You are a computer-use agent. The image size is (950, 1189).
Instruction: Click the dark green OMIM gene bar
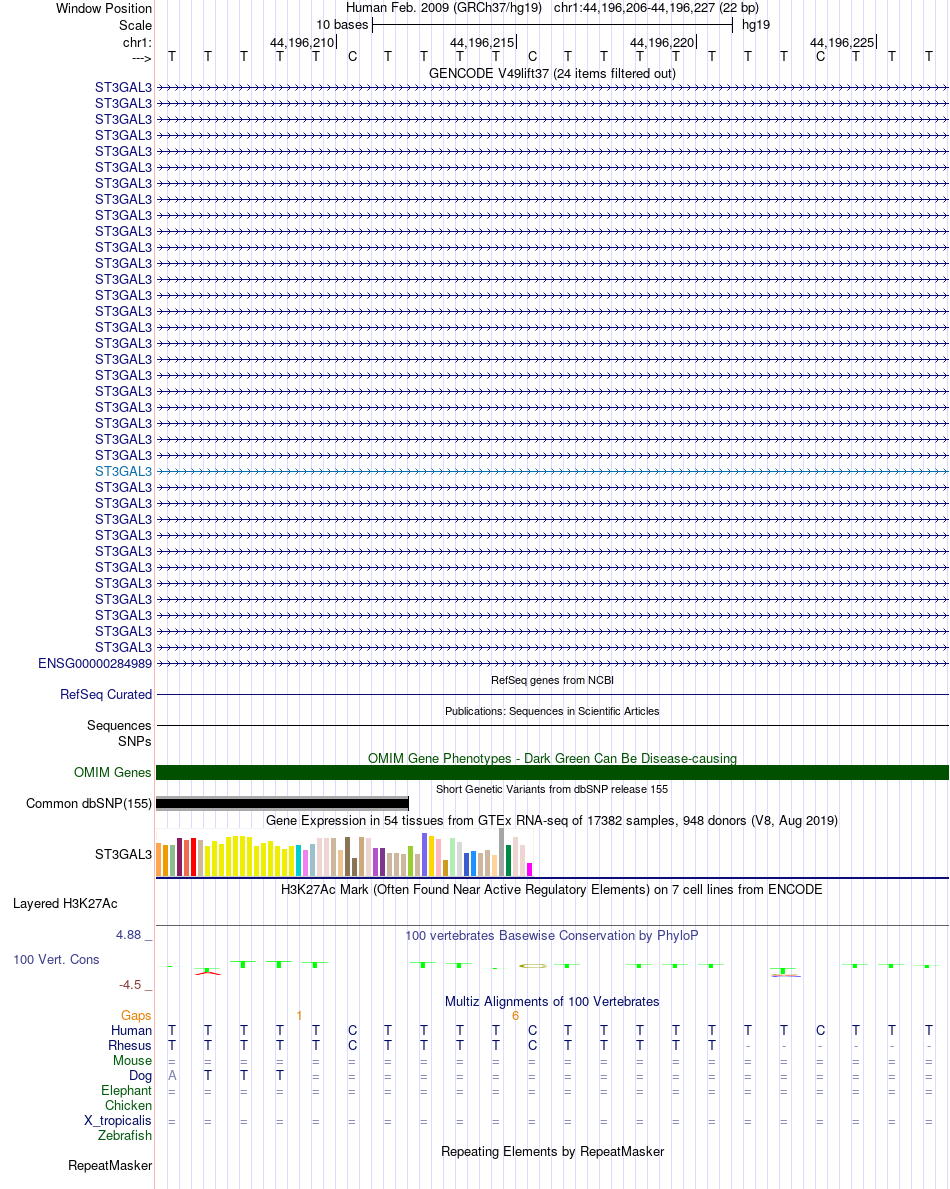[x=552, y=773]
